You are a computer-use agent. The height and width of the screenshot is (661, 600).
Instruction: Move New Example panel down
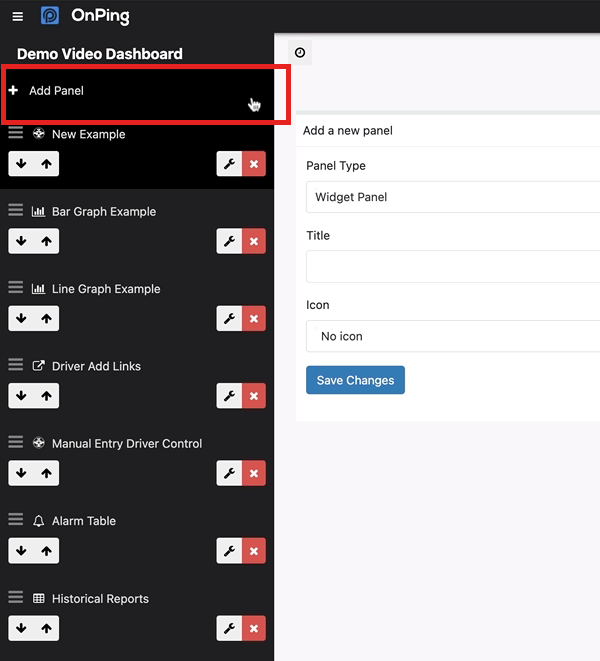click(x=21, y=164)
